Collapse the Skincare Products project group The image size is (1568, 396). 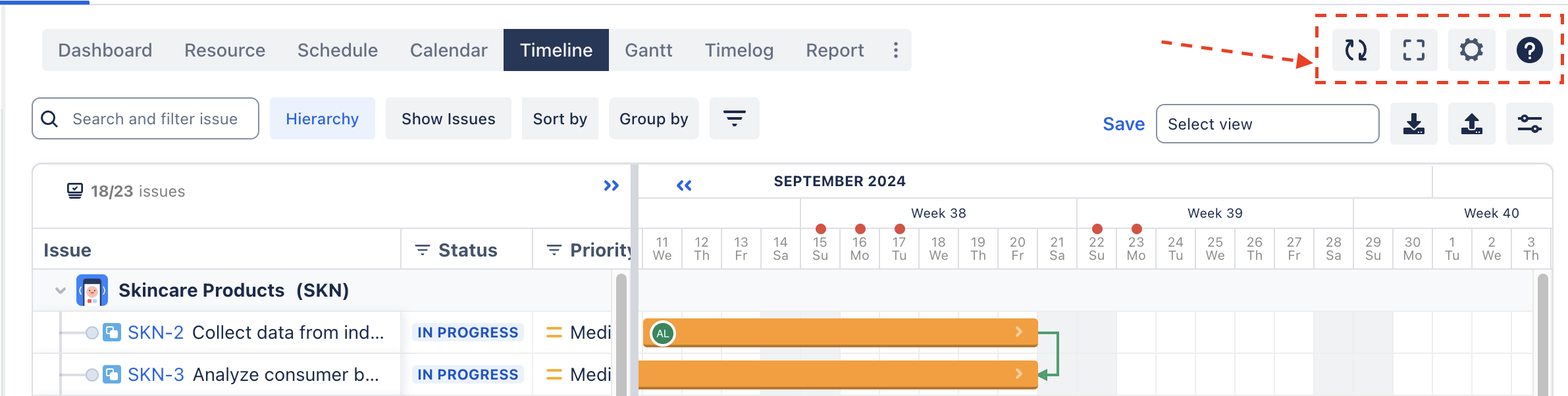click(x=61, y=291)
